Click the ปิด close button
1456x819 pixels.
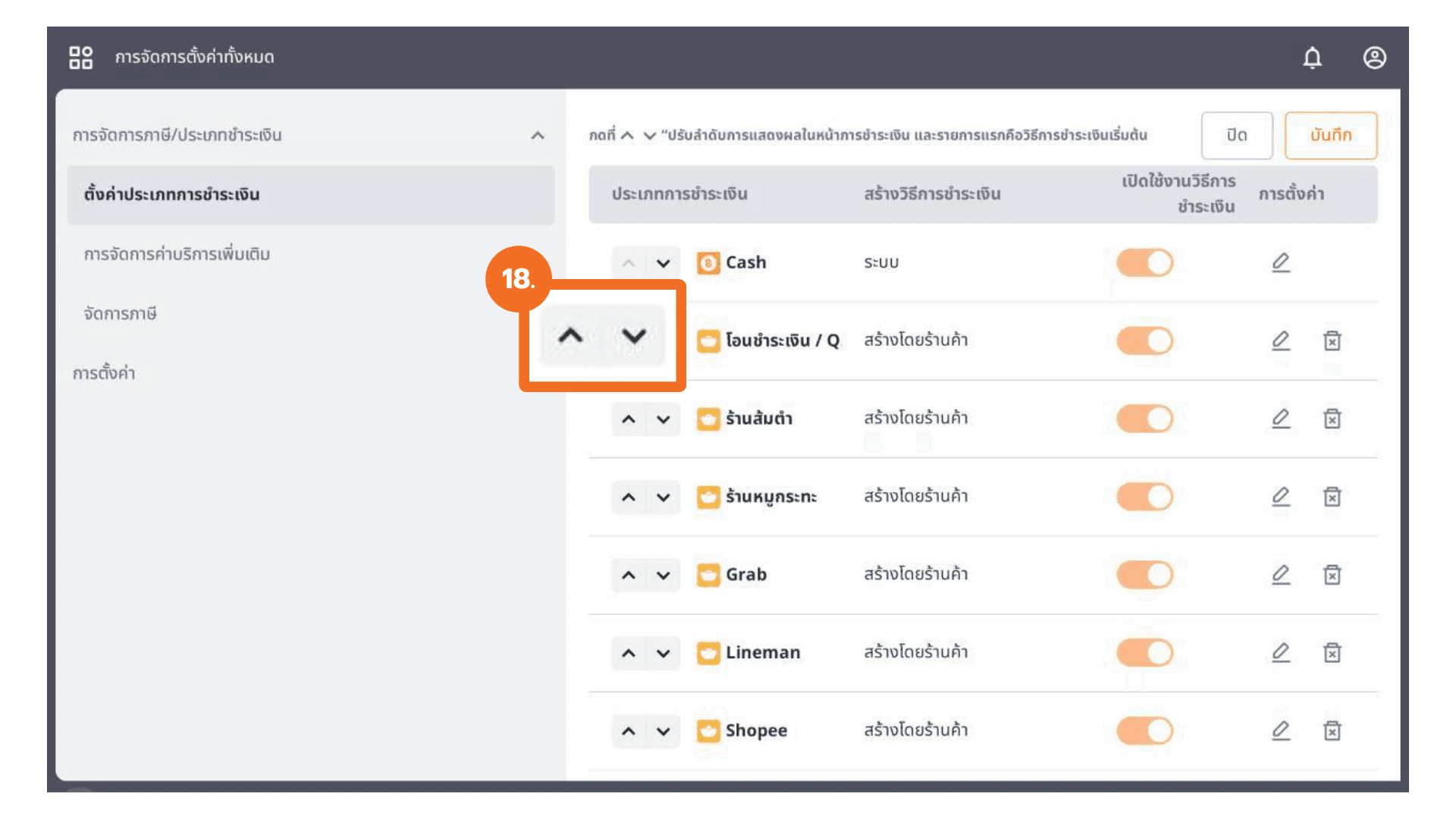click(x=1236, y=136)
